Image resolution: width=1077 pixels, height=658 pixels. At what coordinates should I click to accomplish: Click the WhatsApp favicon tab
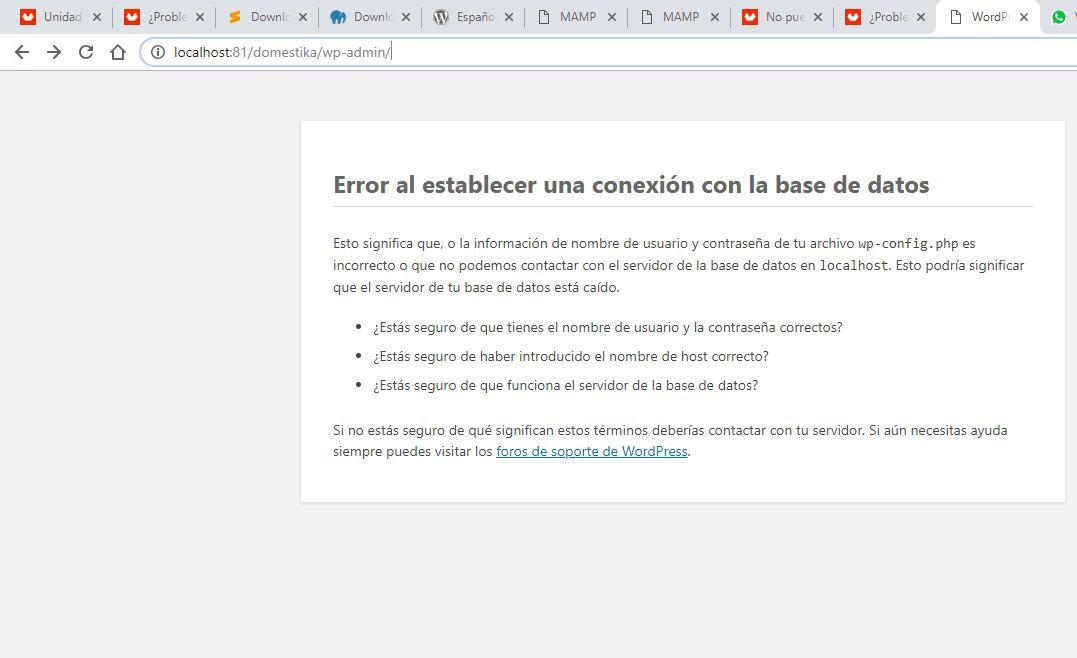point(1060,17)
